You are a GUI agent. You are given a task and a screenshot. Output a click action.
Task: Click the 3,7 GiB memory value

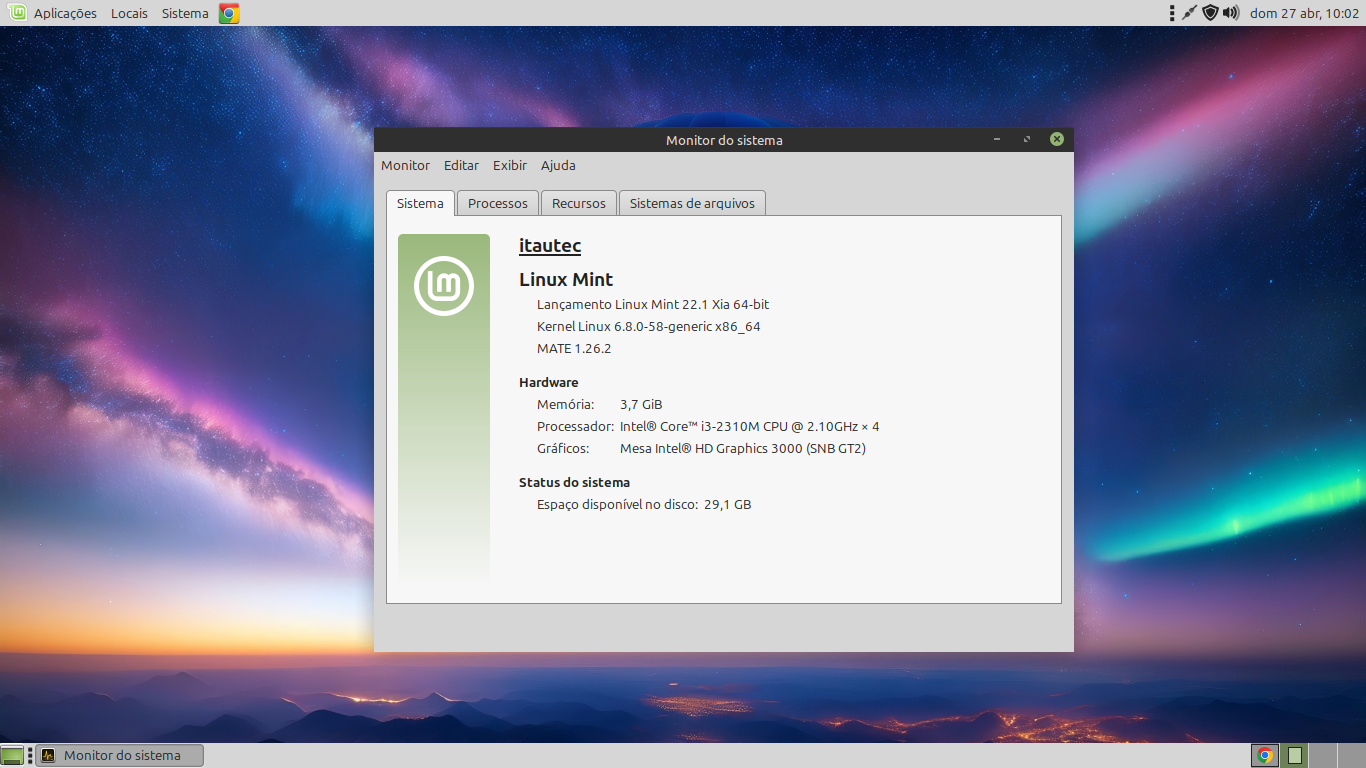point(641,404)
